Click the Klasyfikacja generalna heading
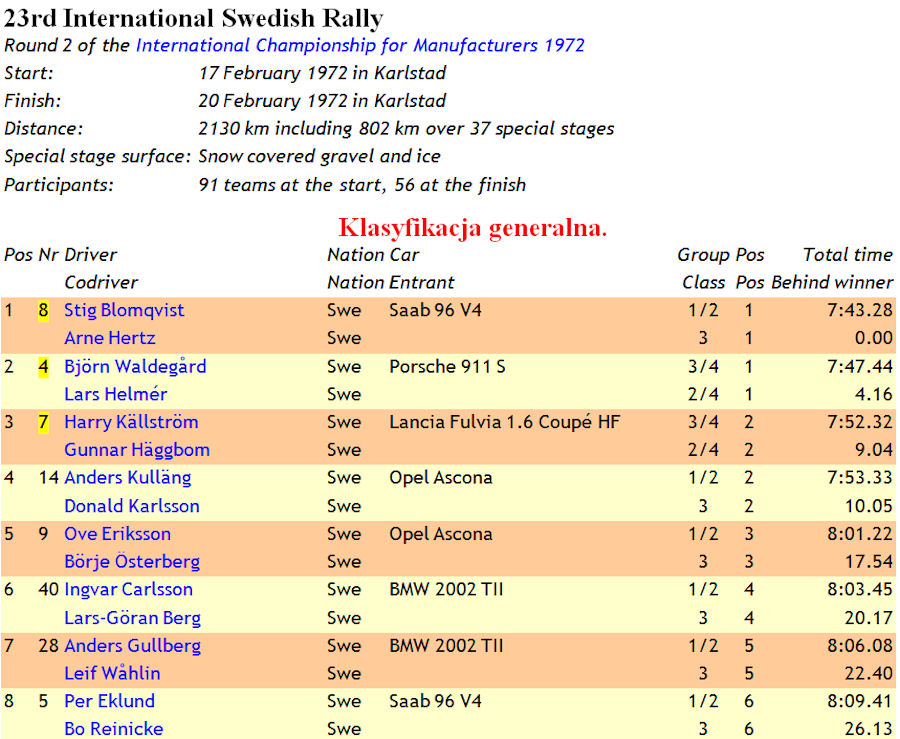This screenshot has width=900, height=739. point(472,228)
